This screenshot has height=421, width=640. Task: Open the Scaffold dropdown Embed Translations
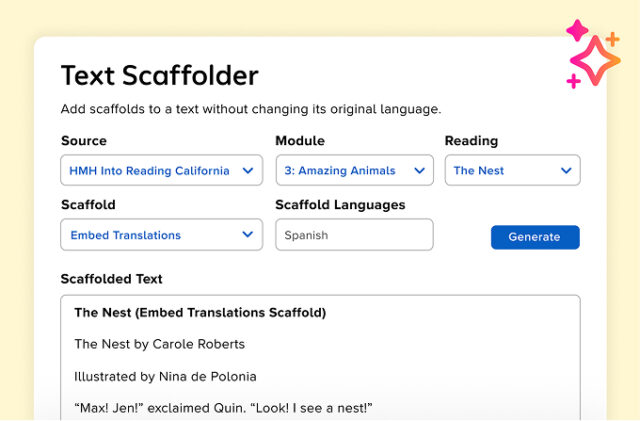(x=162, y=235)
